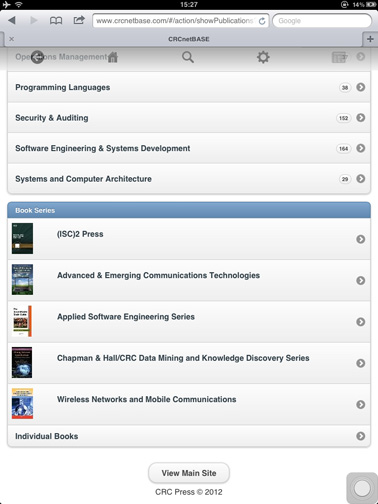The image size is (378, 504).
Task: Tap the Safari share icon
Action: coord(79,20)
